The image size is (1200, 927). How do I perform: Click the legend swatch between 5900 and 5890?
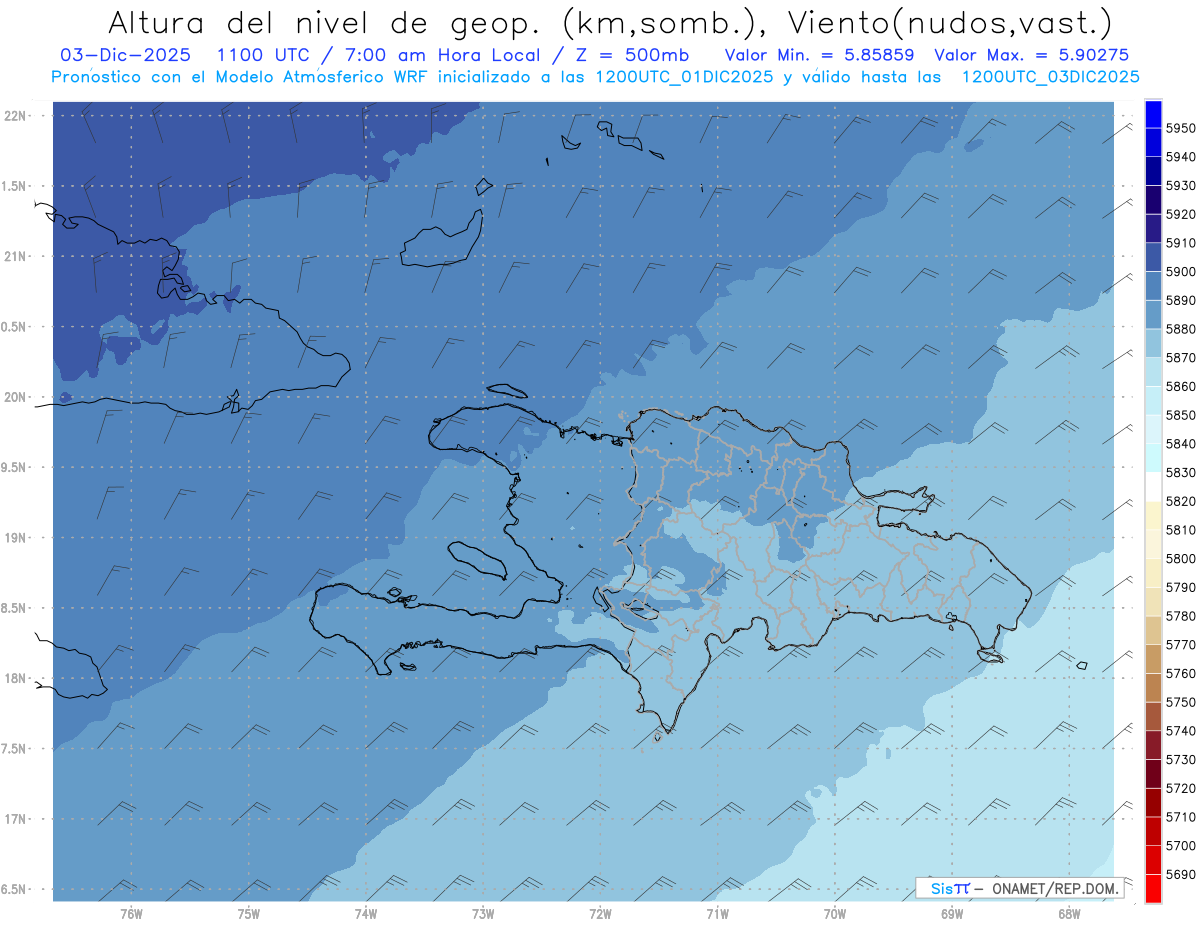click(1153, 286)
